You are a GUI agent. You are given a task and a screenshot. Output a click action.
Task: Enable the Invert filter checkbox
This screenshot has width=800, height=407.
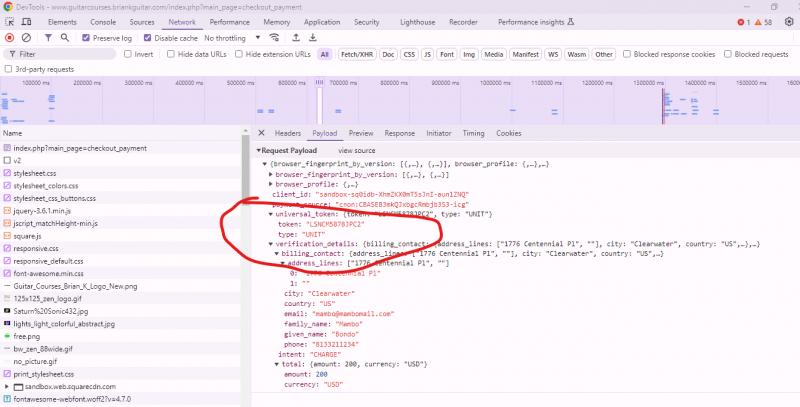point(128,54)
